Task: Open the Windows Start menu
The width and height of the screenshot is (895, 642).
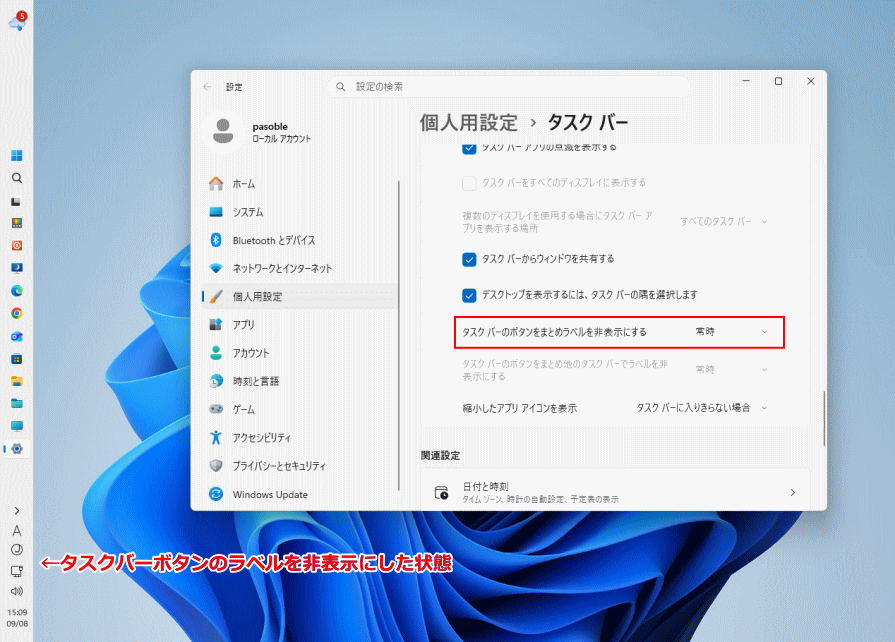Action: 17,156
